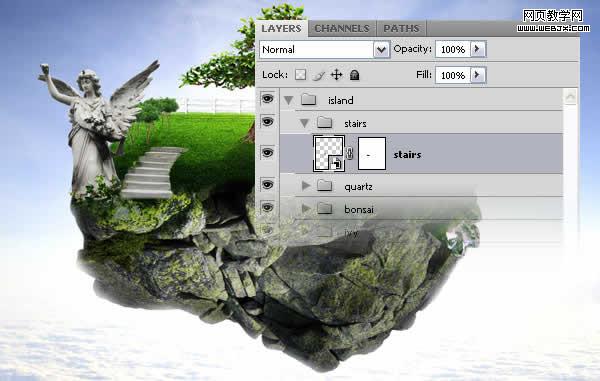Toggle lock all padlock icon
The height and width of the screenshot is (381, 600).
[x=354, y=75]
